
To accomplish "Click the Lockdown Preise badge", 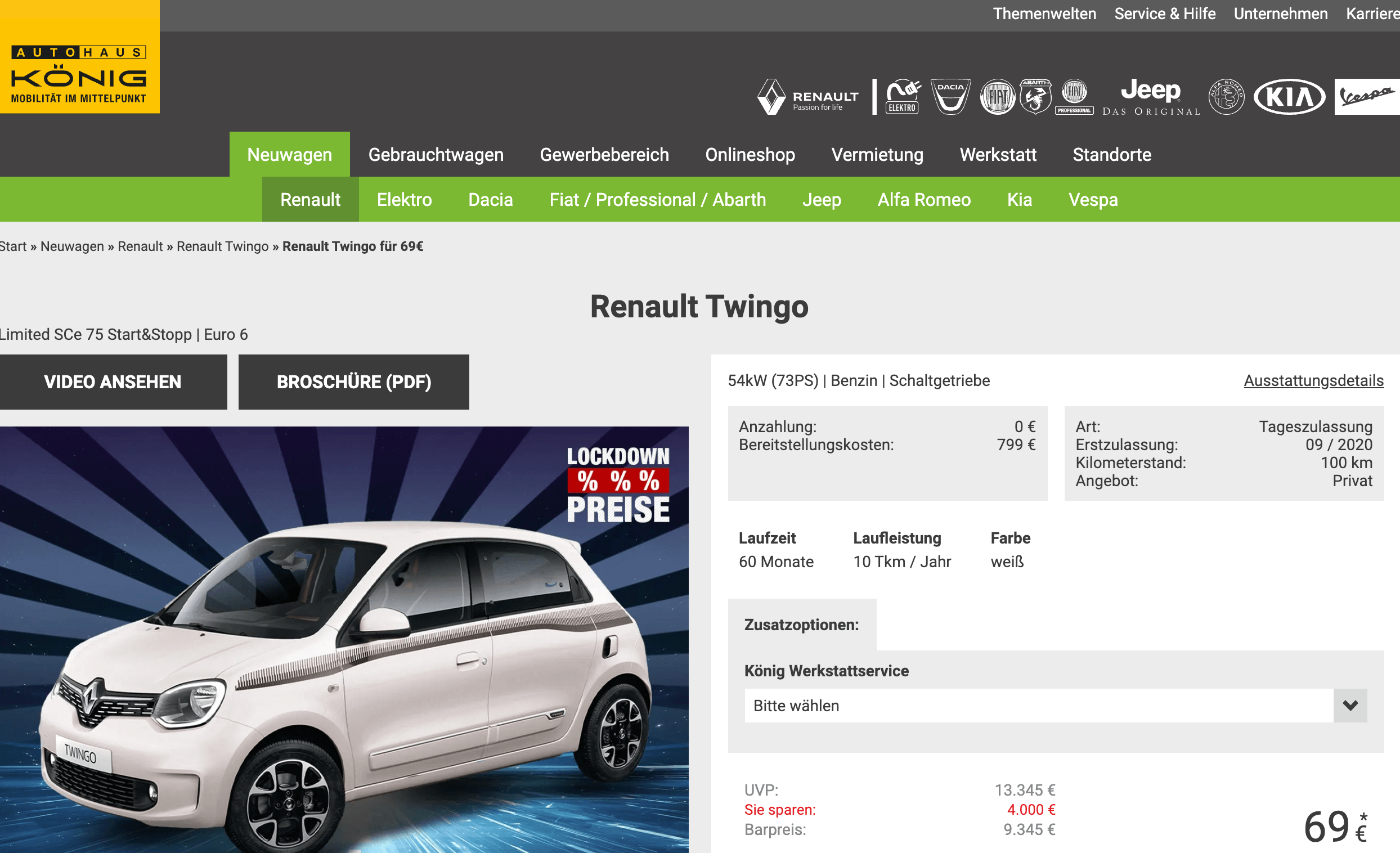I will tap(618, 485).
